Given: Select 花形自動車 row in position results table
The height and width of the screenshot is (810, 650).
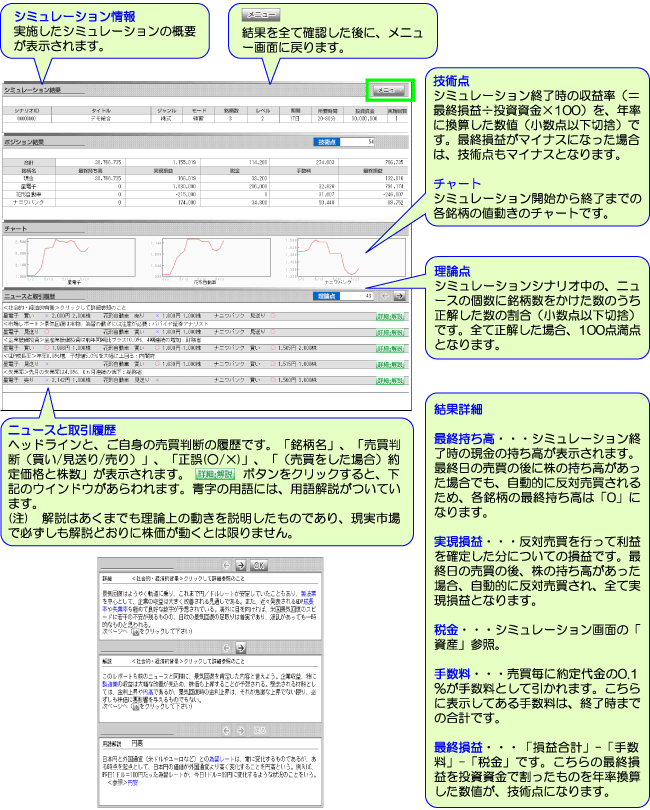Looking at the screenshot, I should [x=206, y=194].
